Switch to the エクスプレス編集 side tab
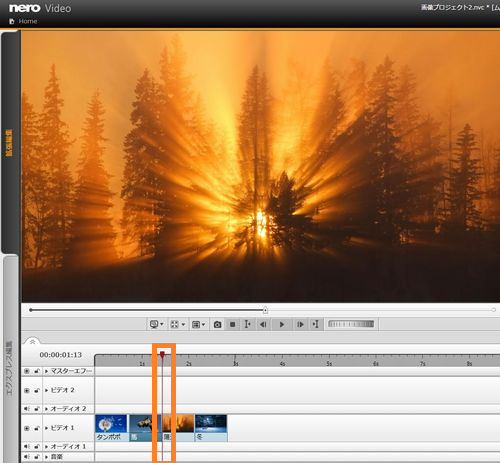 tap(10, 368)
